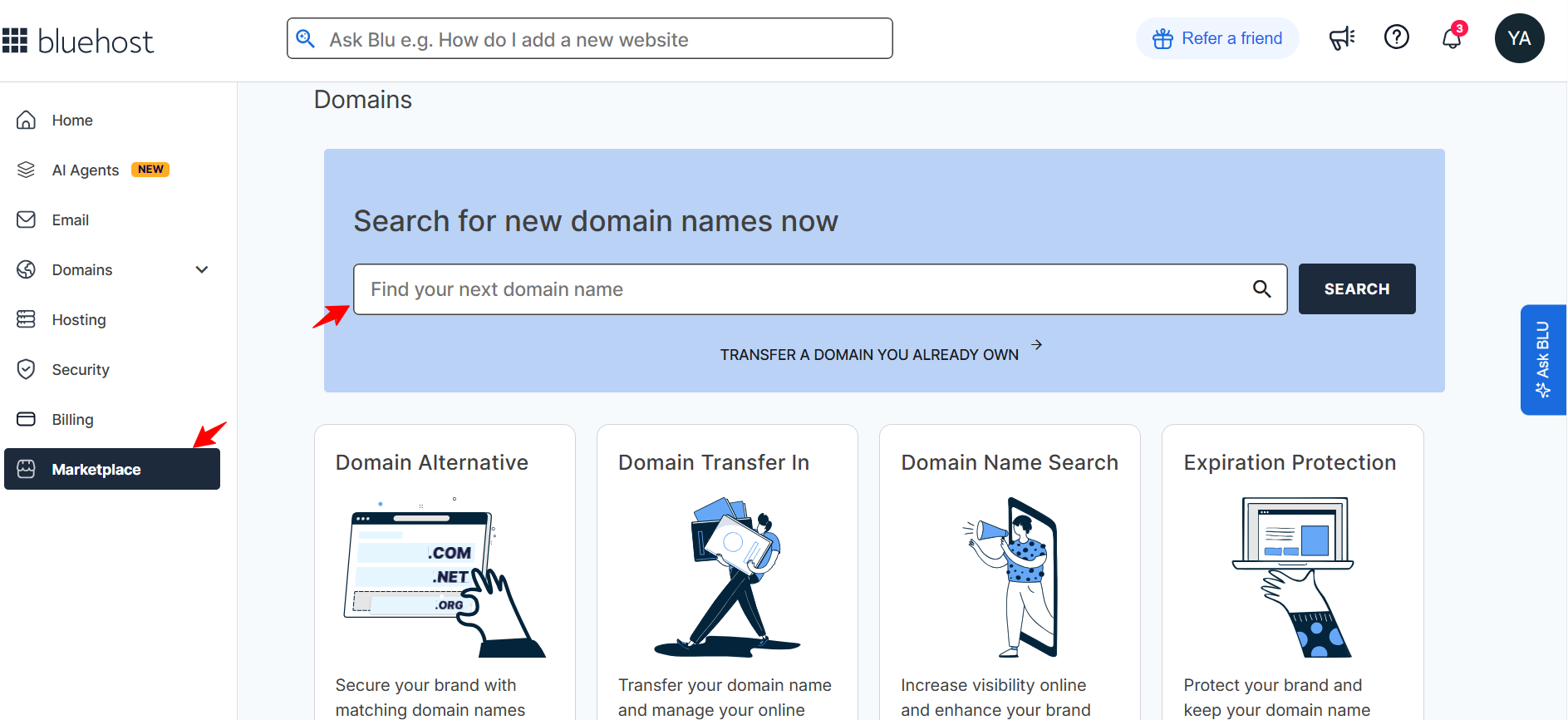
Task: Click Increase visibility online description
Action: tap(995, 698)
